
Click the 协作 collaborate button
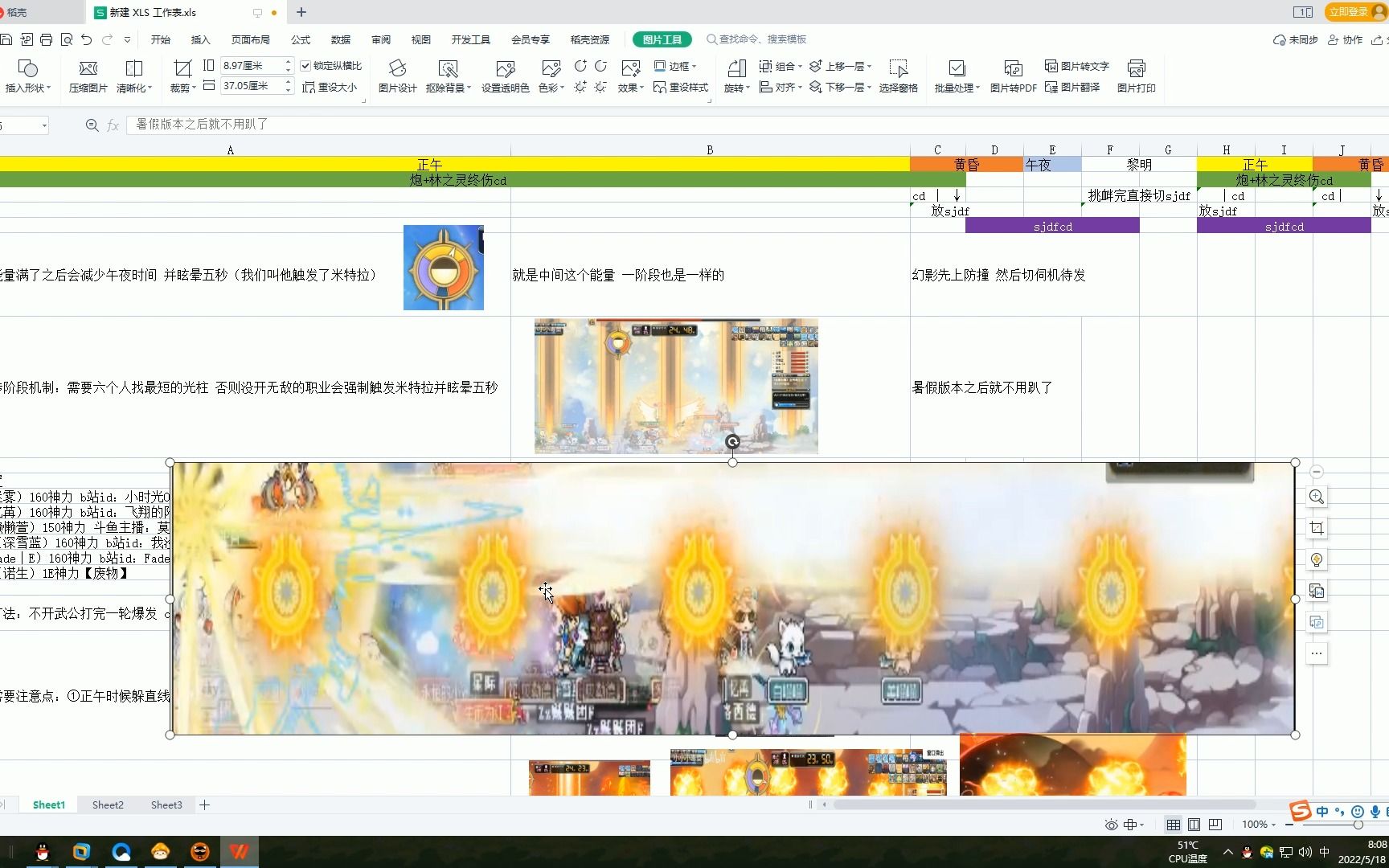[1346, 39]
